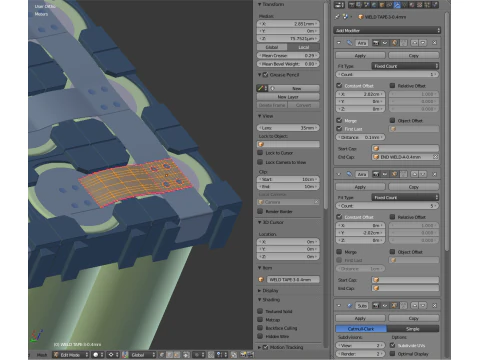Screen dimensions: 480x360
Task: Switch to face select mode icon
Action: [x=177, y=355]
